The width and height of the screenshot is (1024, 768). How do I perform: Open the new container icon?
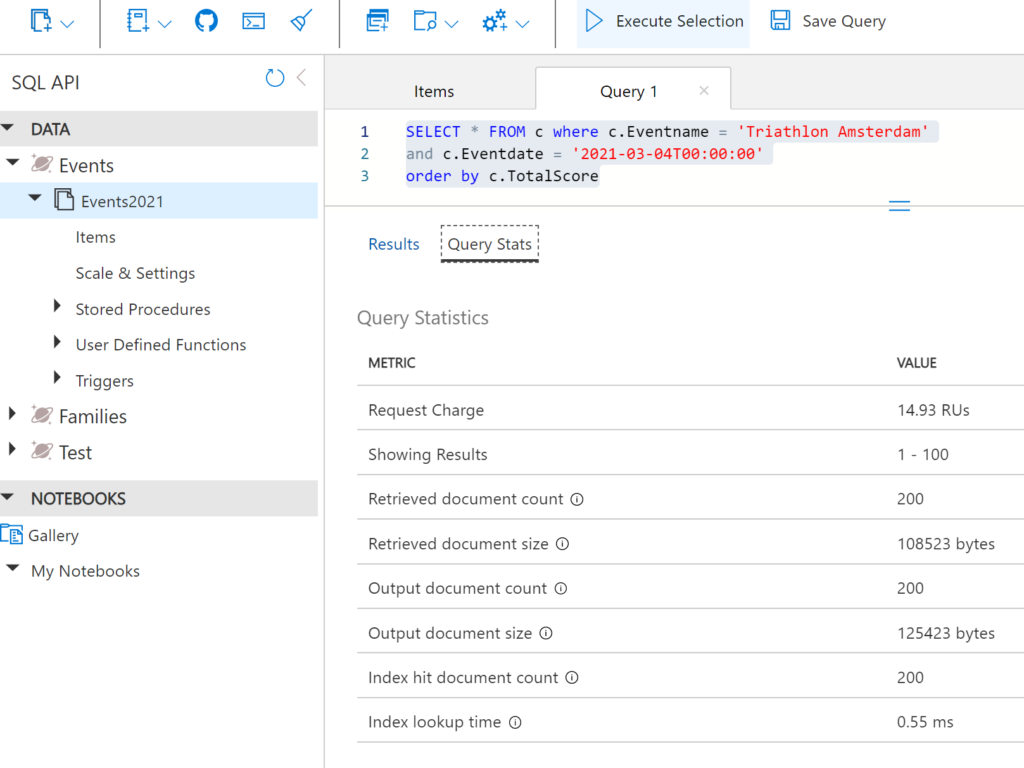[379, 21]
